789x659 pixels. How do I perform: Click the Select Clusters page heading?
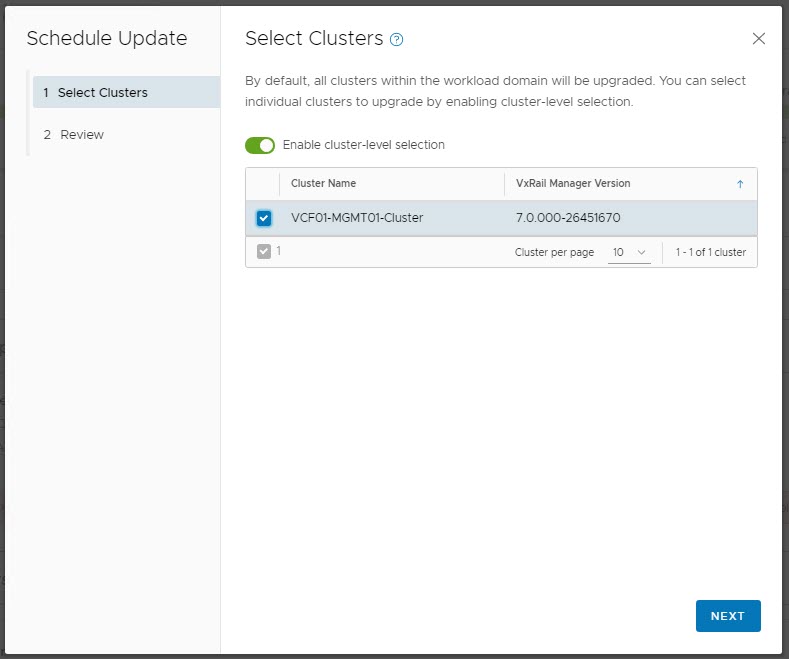click(314, 39)
